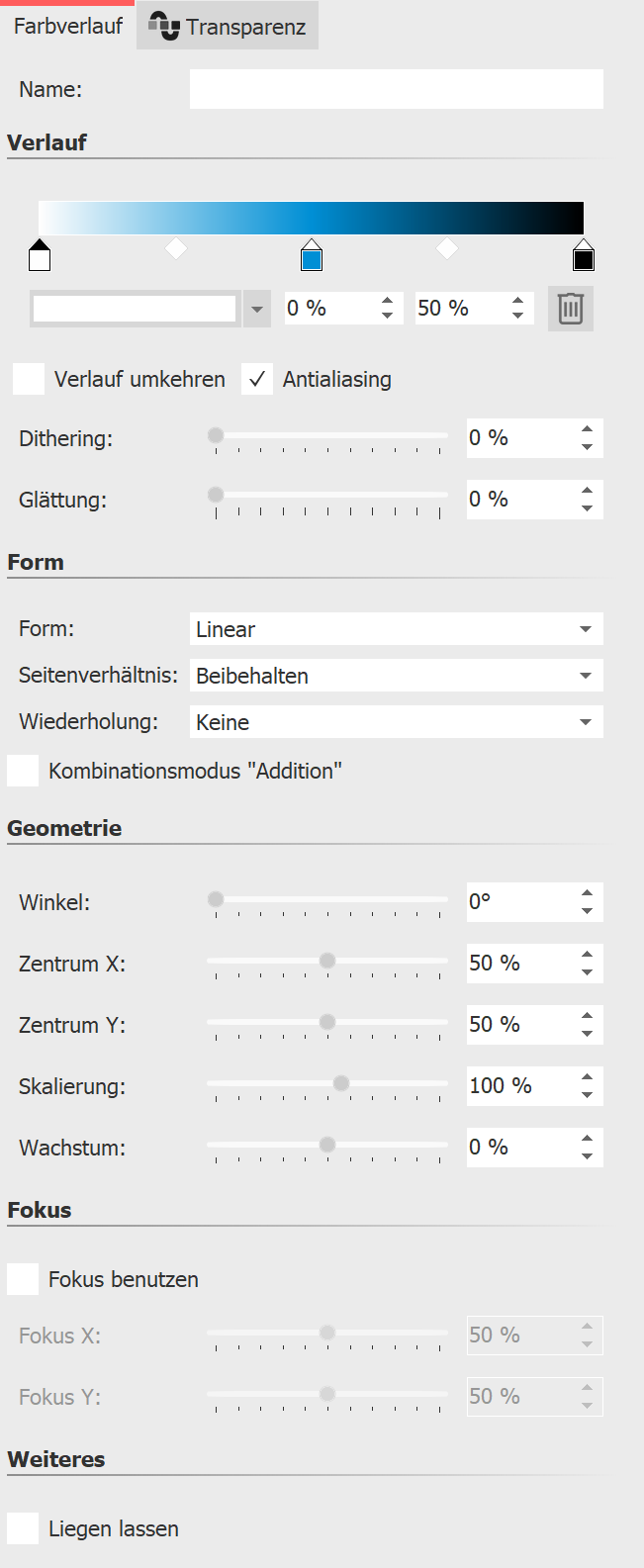Enable the Fokus benutzen option
This screenshot has height=1568, width=644.
click(22, 1278)
